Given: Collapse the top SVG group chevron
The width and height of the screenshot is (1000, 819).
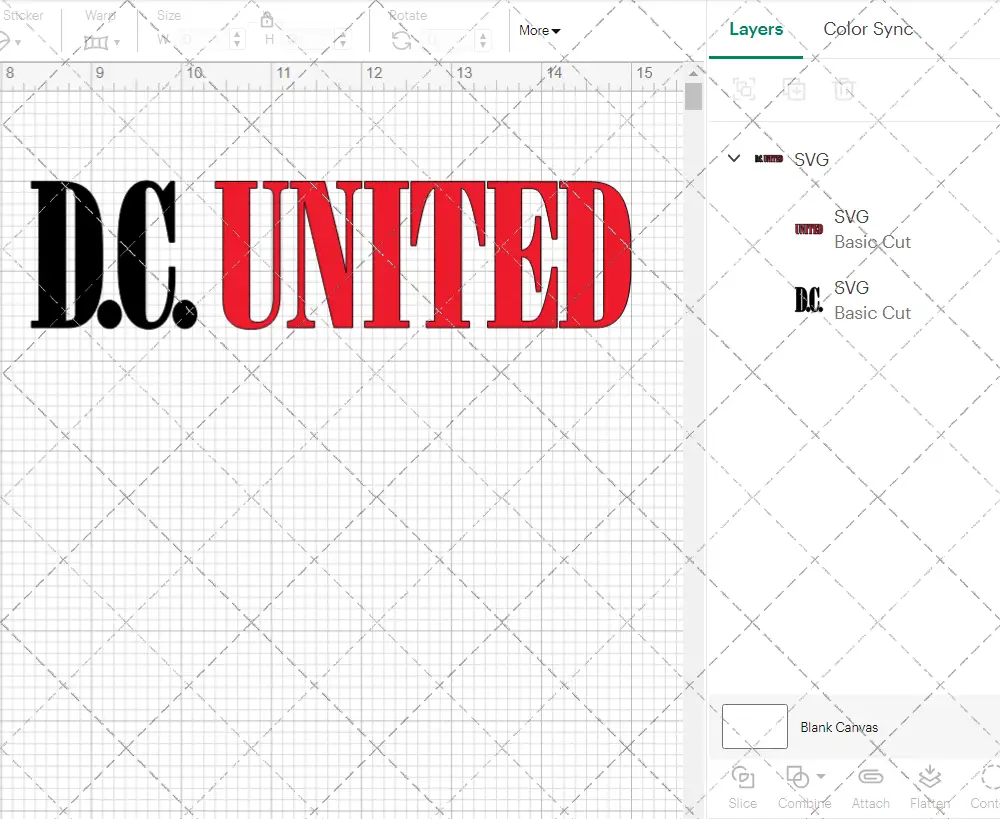Looking at the screenshot, I should coord(734,158).
